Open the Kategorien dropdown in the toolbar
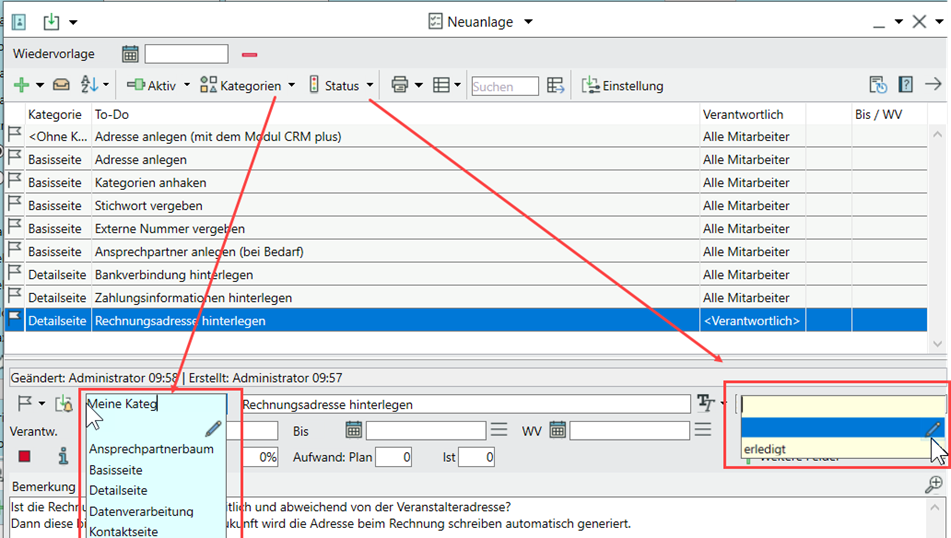 248,86
